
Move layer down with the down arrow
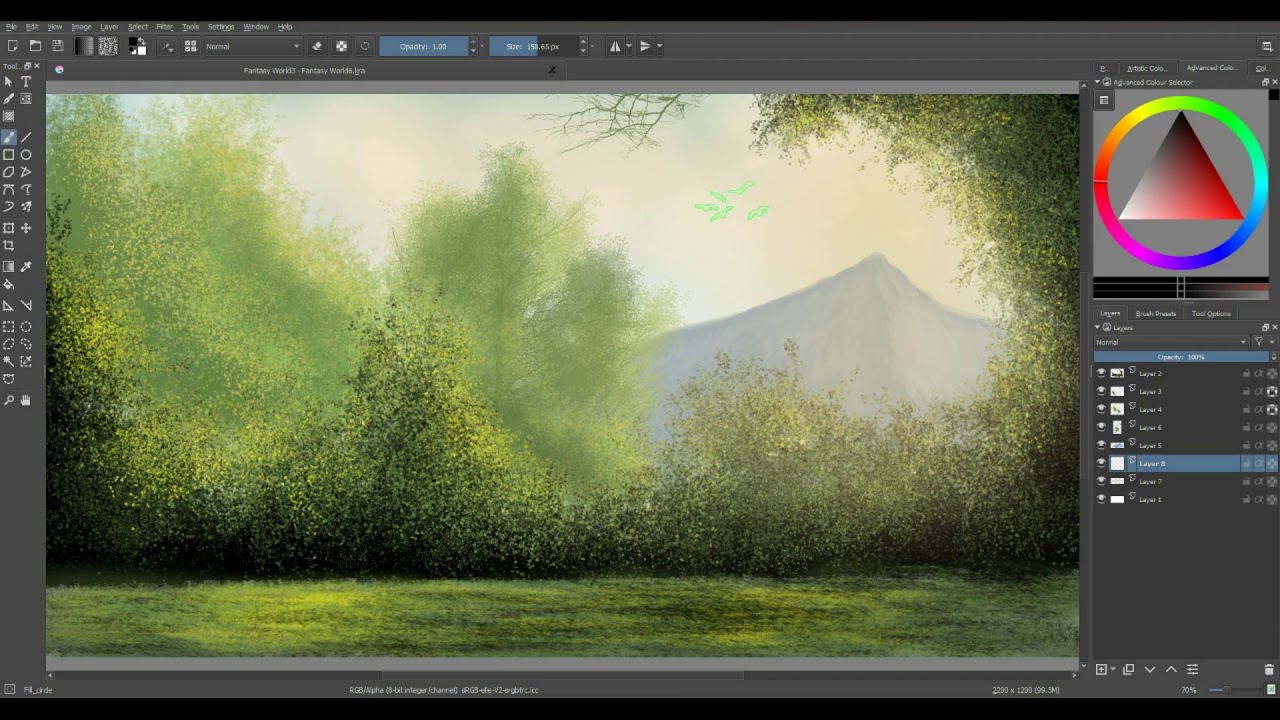tap(1150, 669)
